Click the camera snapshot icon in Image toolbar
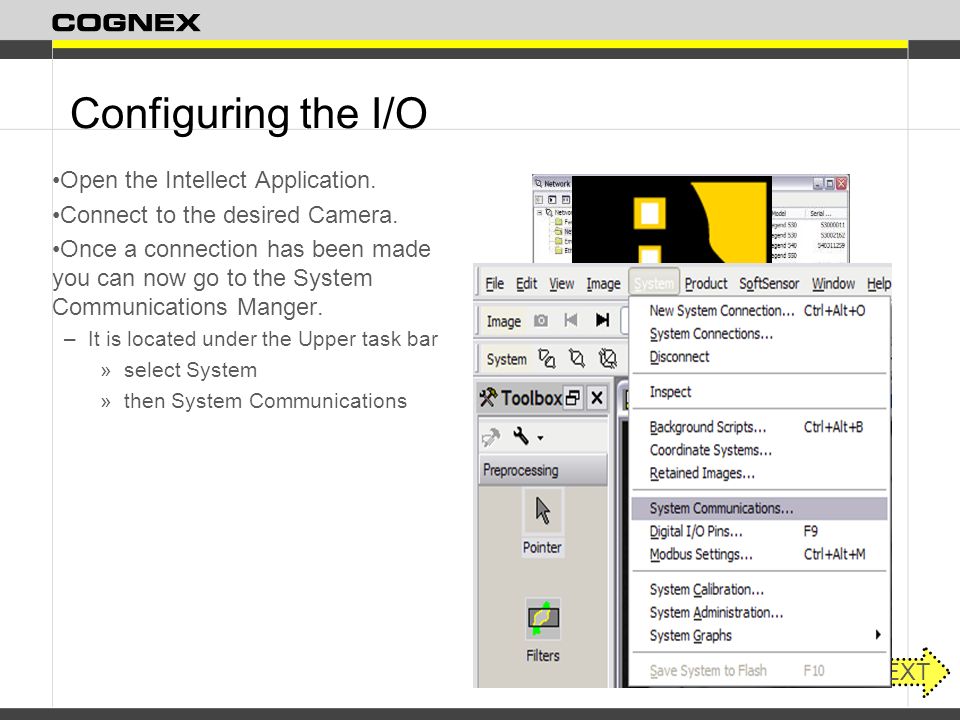Viewport: 960px width, 720px height. [541, 321]
